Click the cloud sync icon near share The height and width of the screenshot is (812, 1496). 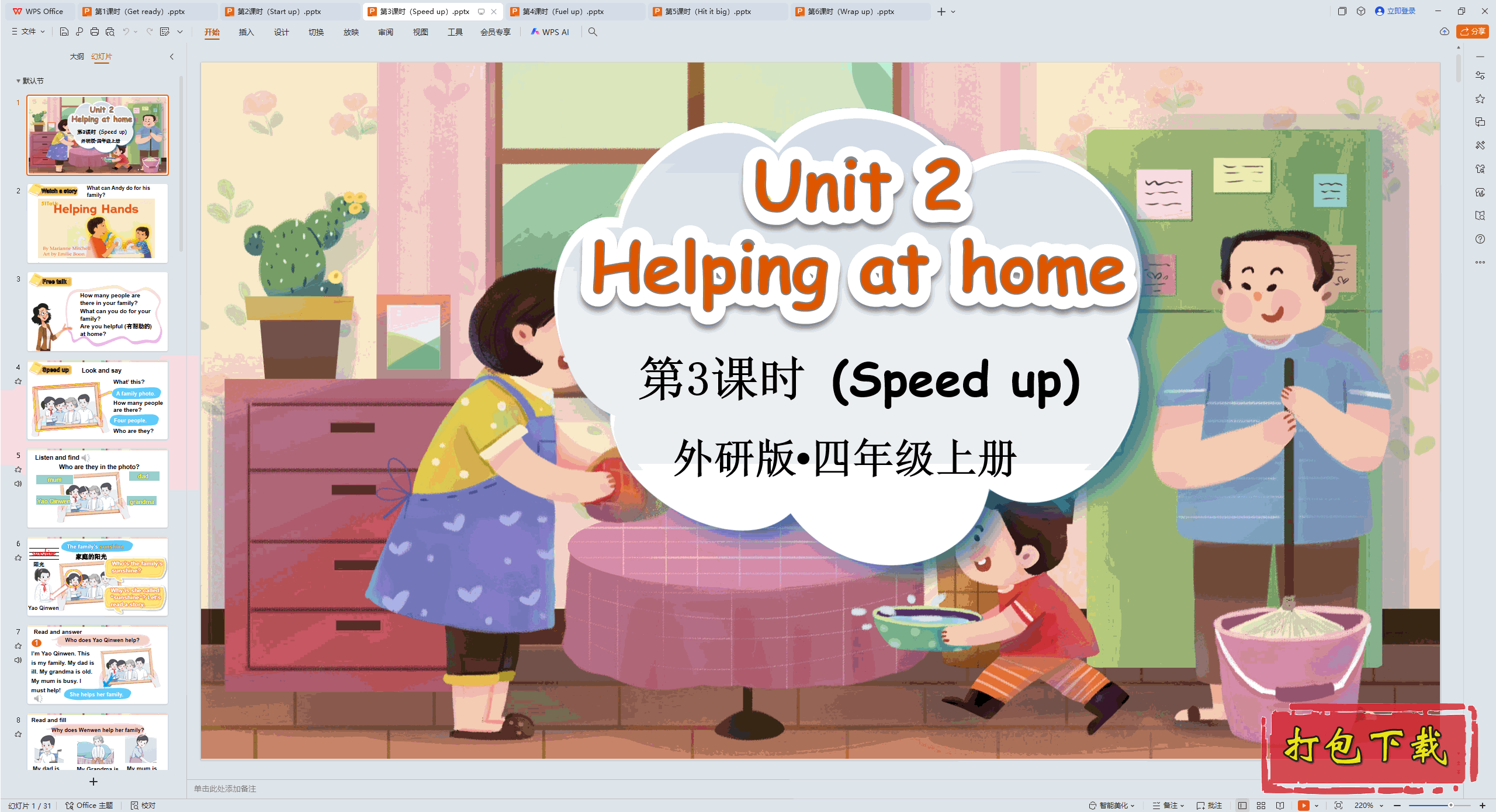point(1444,32)
